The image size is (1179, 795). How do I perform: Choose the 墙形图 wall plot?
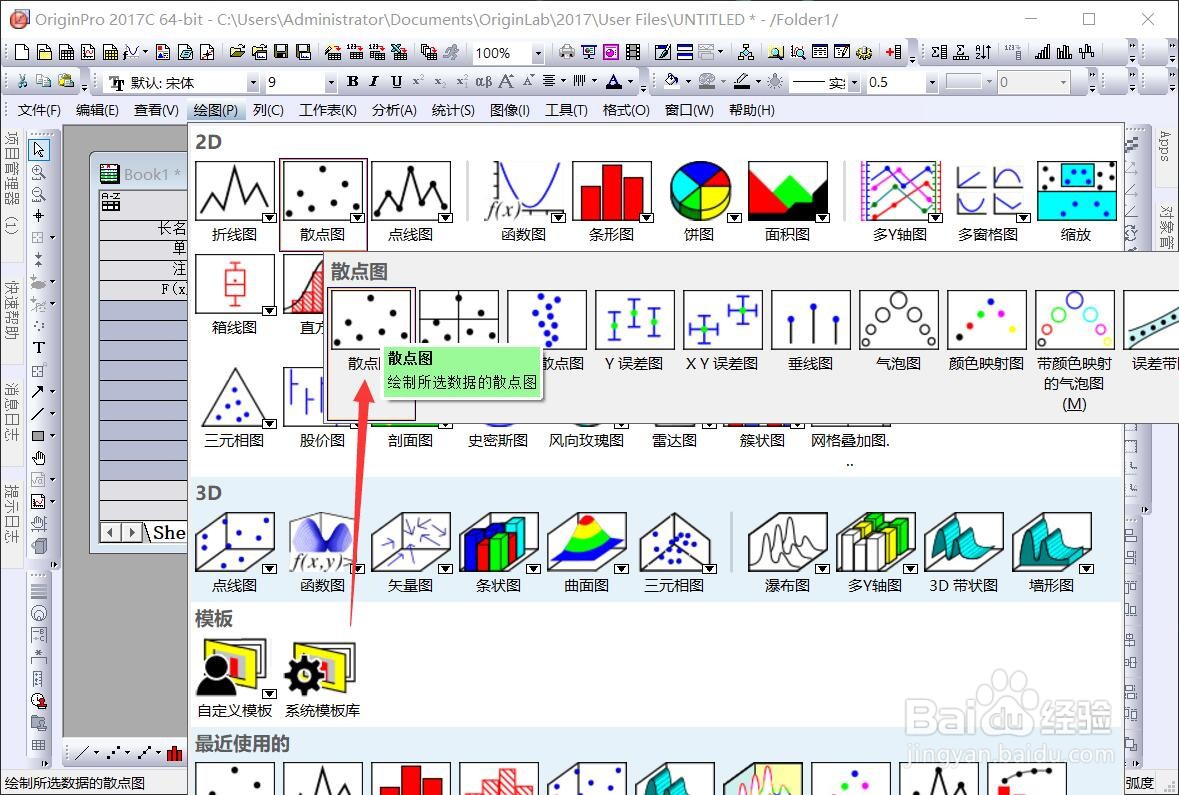(x=1051, y=543)
